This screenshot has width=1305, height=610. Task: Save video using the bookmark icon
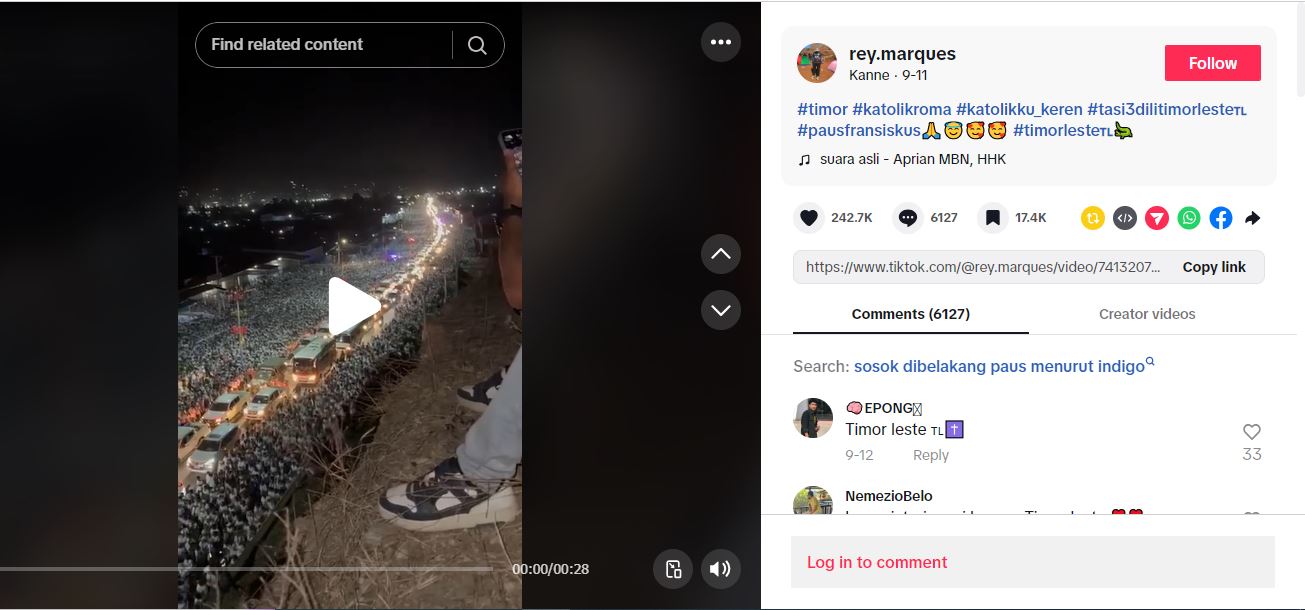pyautogui.click(x=992, y=218)
